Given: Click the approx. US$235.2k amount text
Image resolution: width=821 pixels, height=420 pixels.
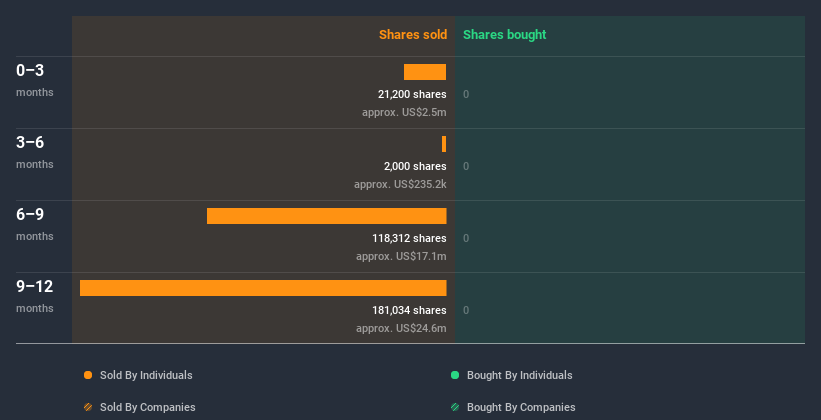Looking at the screenshot, I should 400,184.
